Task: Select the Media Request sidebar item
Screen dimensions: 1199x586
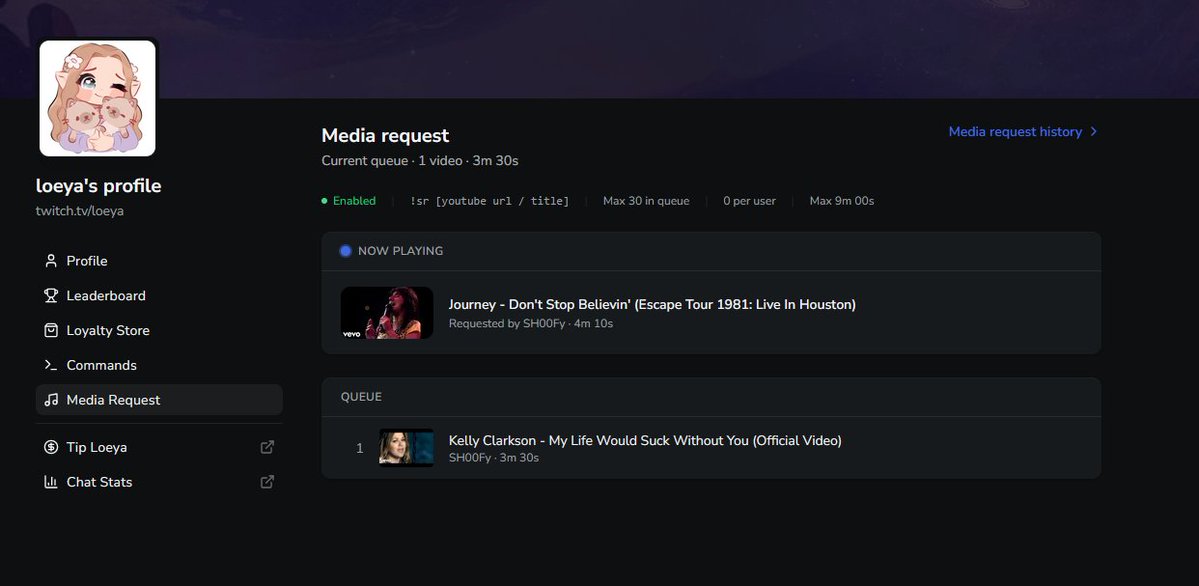Action: tap(159, 400)
